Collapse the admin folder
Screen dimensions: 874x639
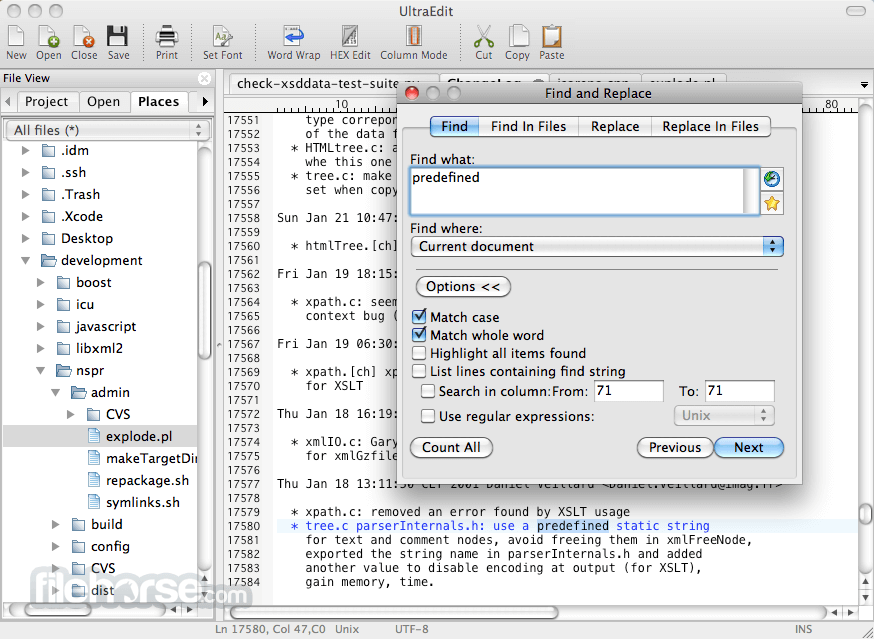click(x=56, y=393)
